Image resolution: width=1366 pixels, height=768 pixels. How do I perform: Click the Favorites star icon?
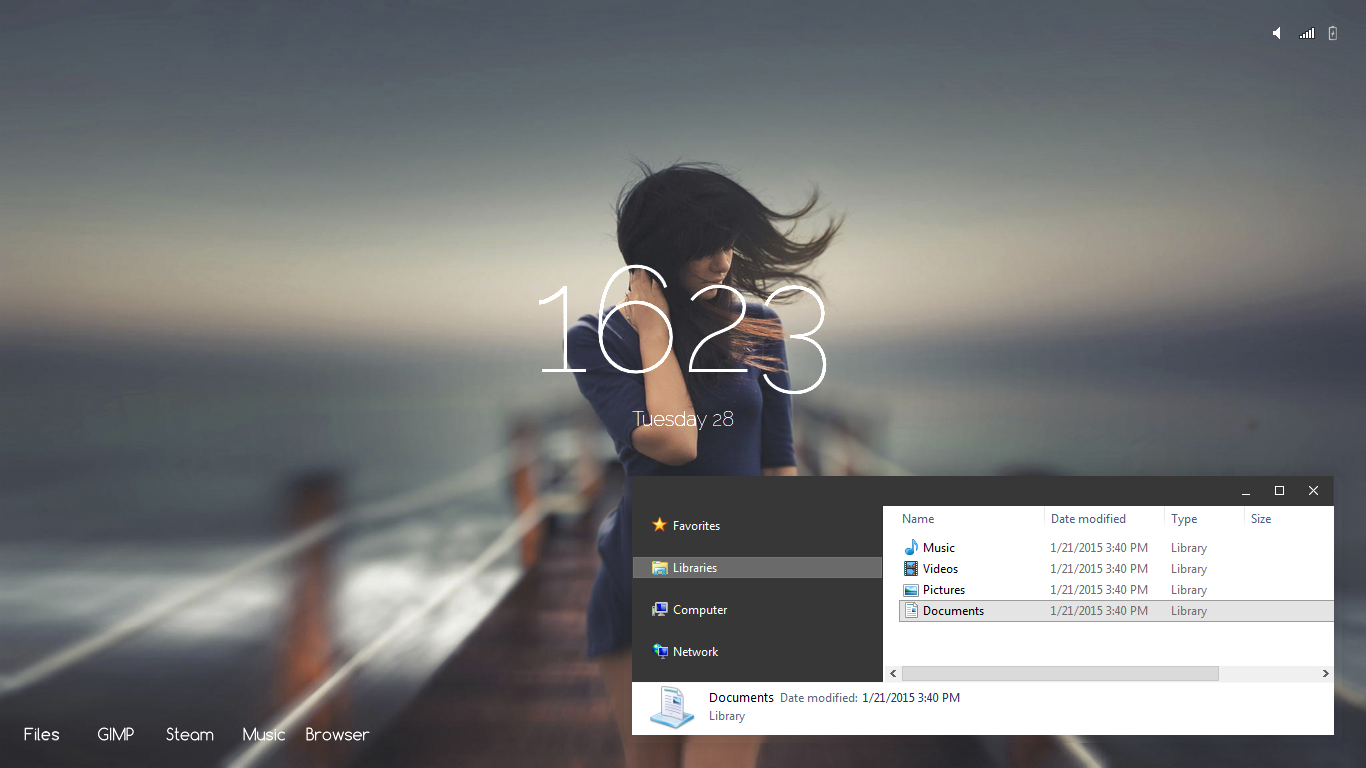tap(659, 525)
